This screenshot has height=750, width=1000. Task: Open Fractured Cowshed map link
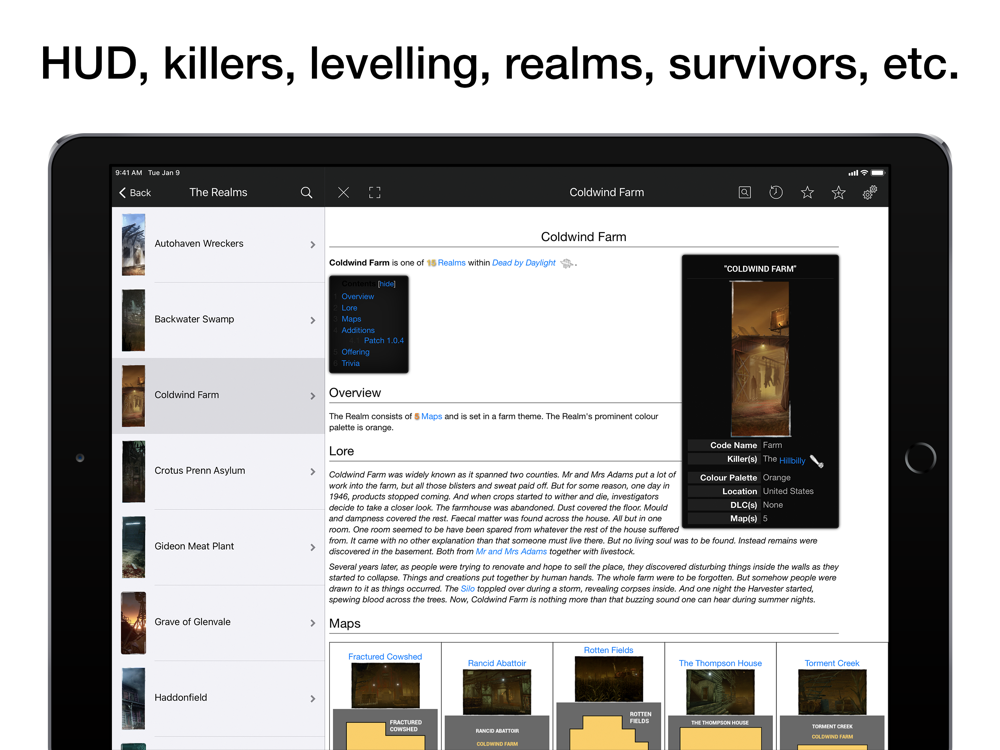click(x=385, y=656)
